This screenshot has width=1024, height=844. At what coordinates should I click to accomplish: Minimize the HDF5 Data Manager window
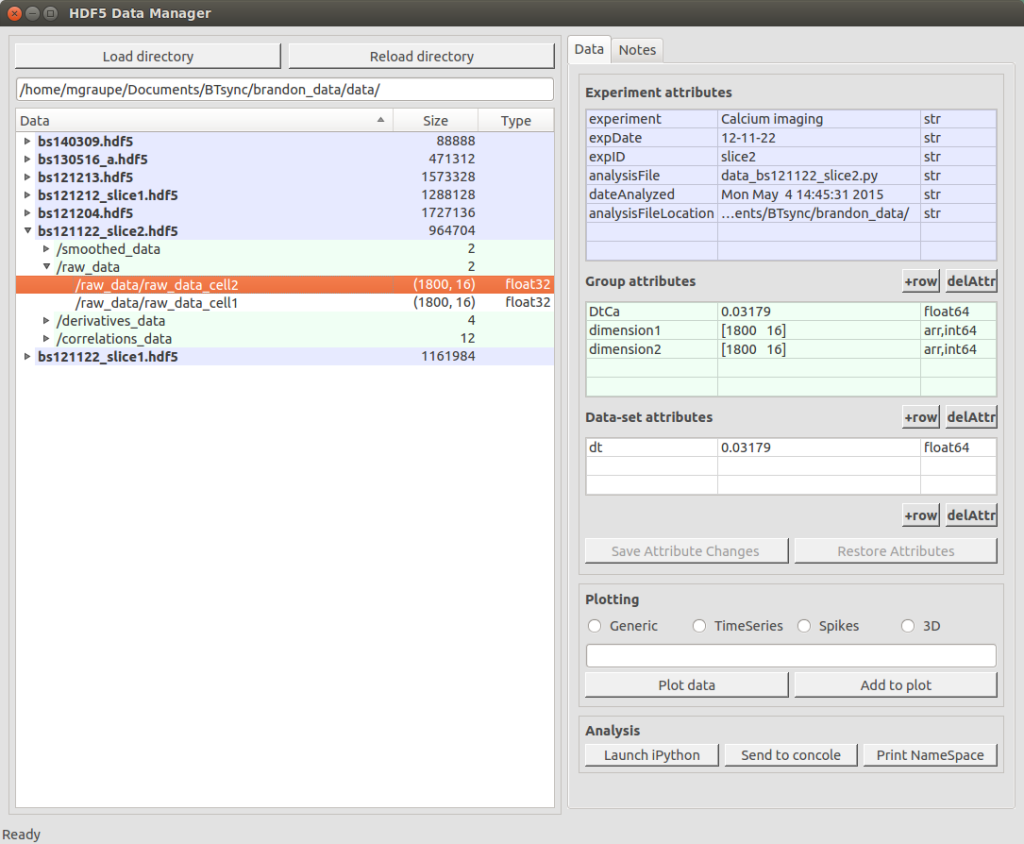[x=32, y=13]
